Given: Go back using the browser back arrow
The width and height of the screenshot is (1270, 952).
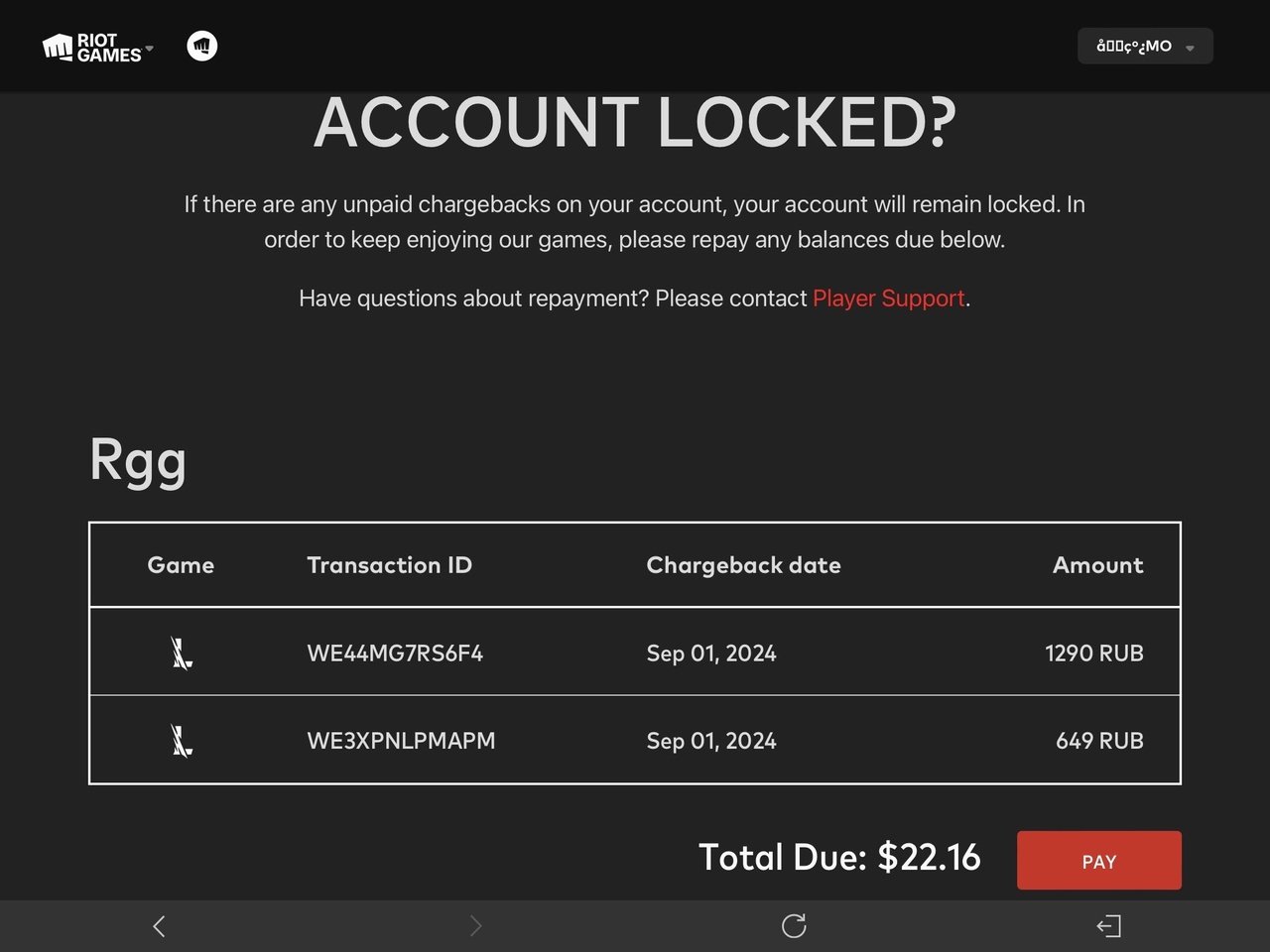Looking at the screenshot, I should tap(159, 926).
